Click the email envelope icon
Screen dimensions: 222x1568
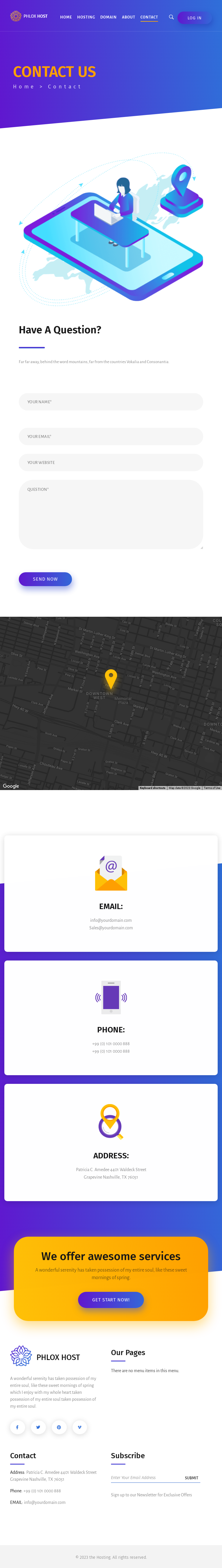[x=111, y=873]
